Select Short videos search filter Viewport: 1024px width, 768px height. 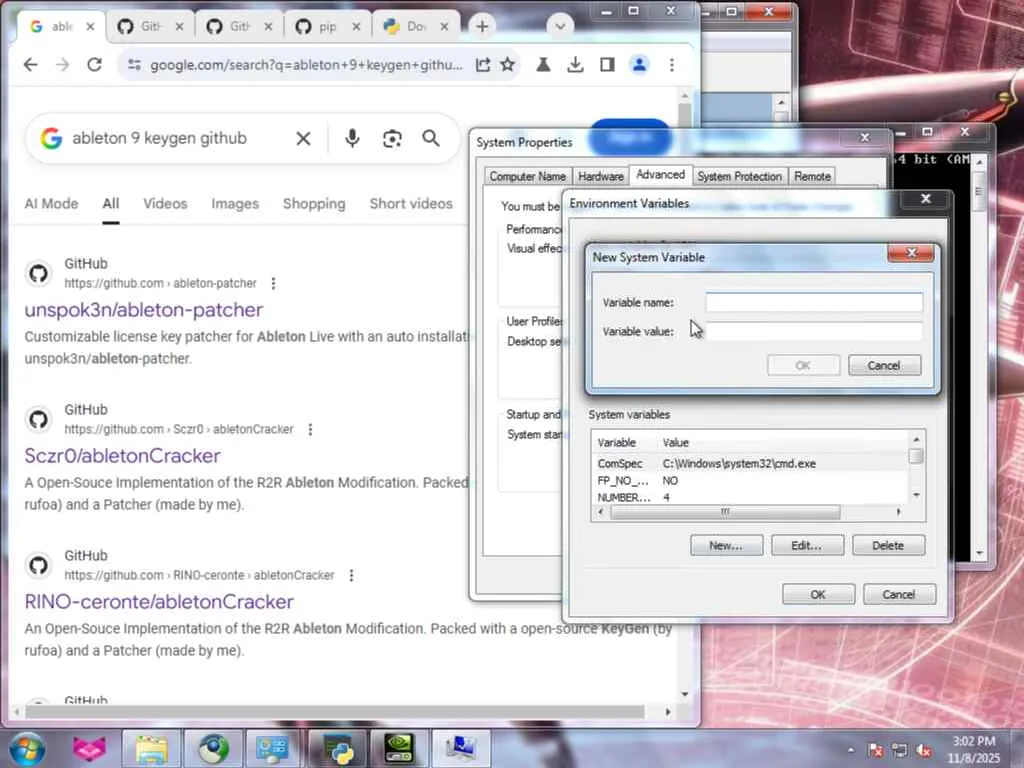tap(411, 204)
